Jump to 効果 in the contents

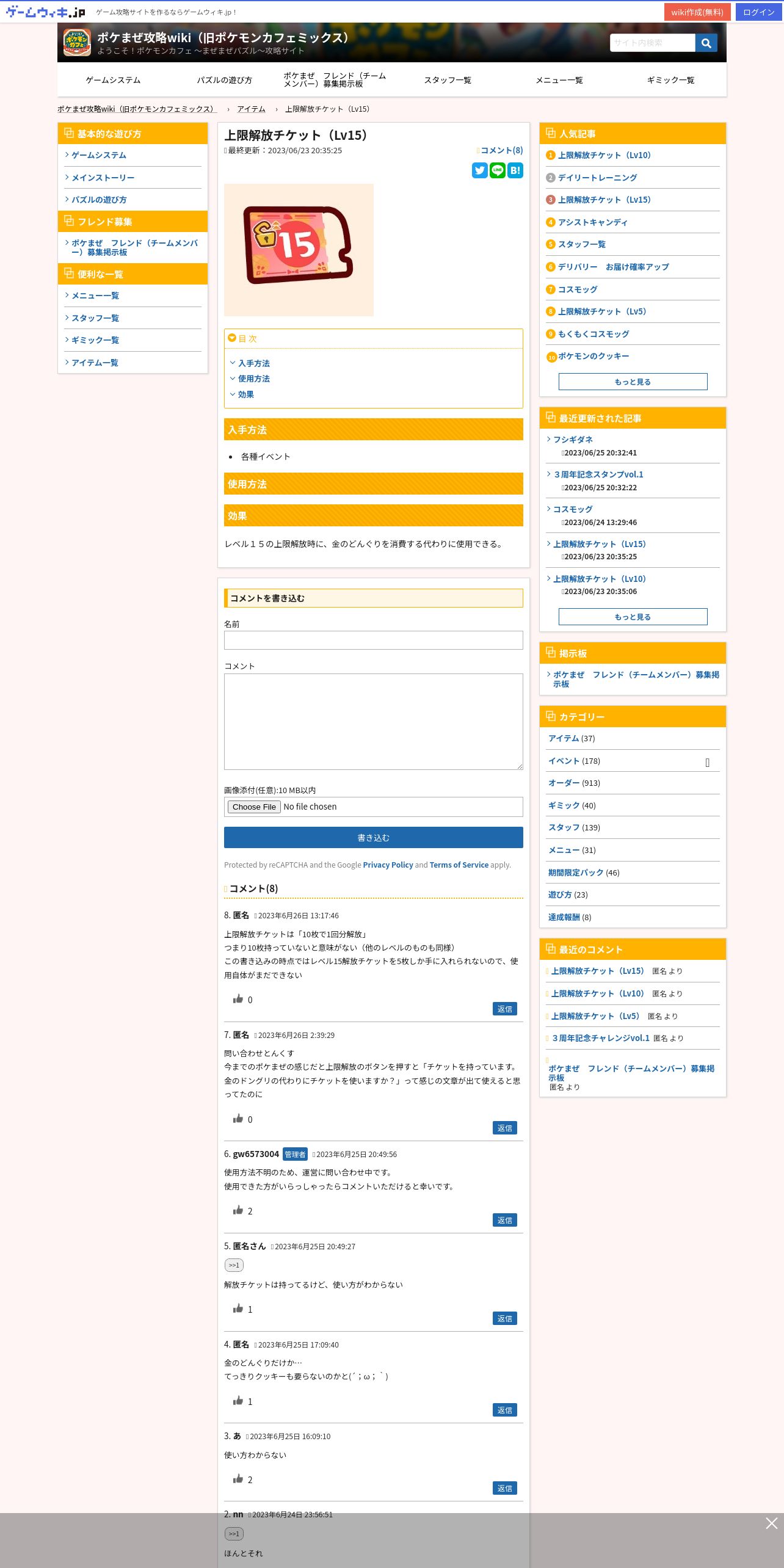[246, 394]
